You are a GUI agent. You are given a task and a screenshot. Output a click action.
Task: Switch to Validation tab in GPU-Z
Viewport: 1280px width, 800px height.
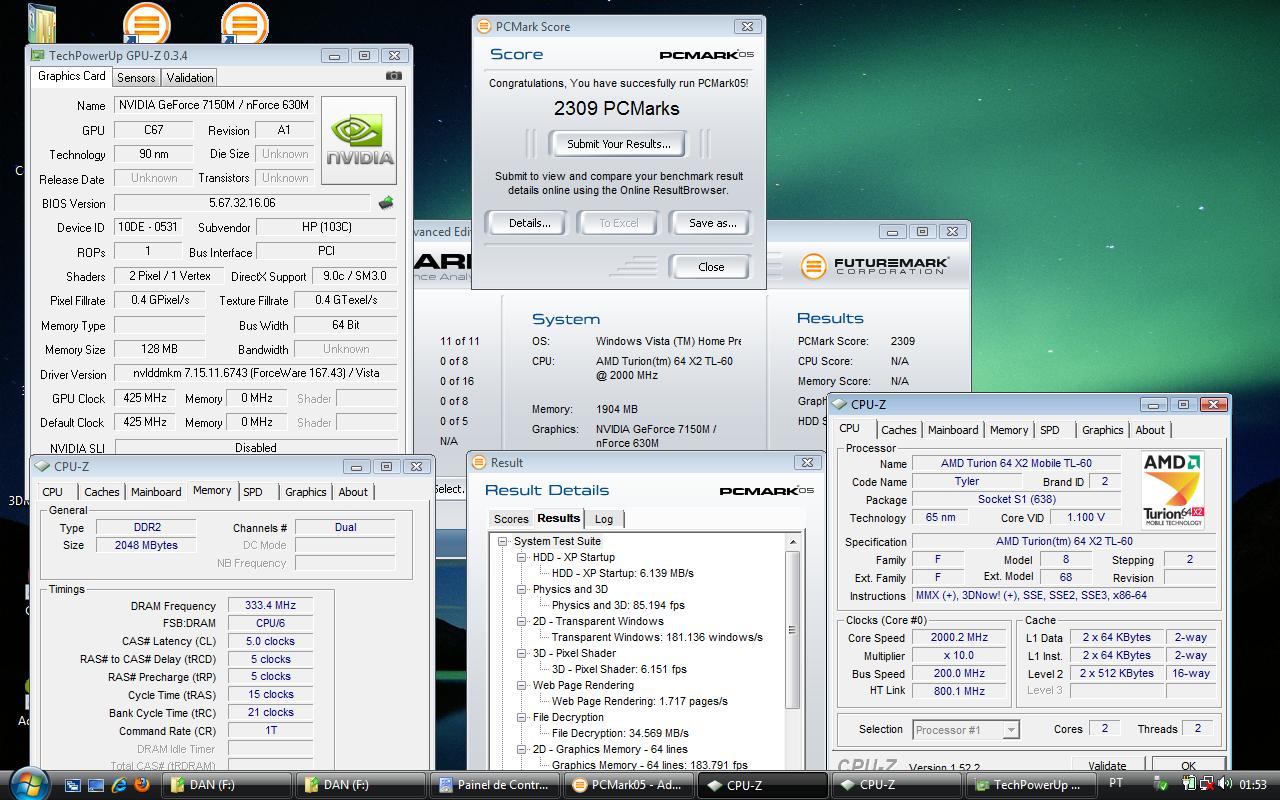(x=190, y=77)
